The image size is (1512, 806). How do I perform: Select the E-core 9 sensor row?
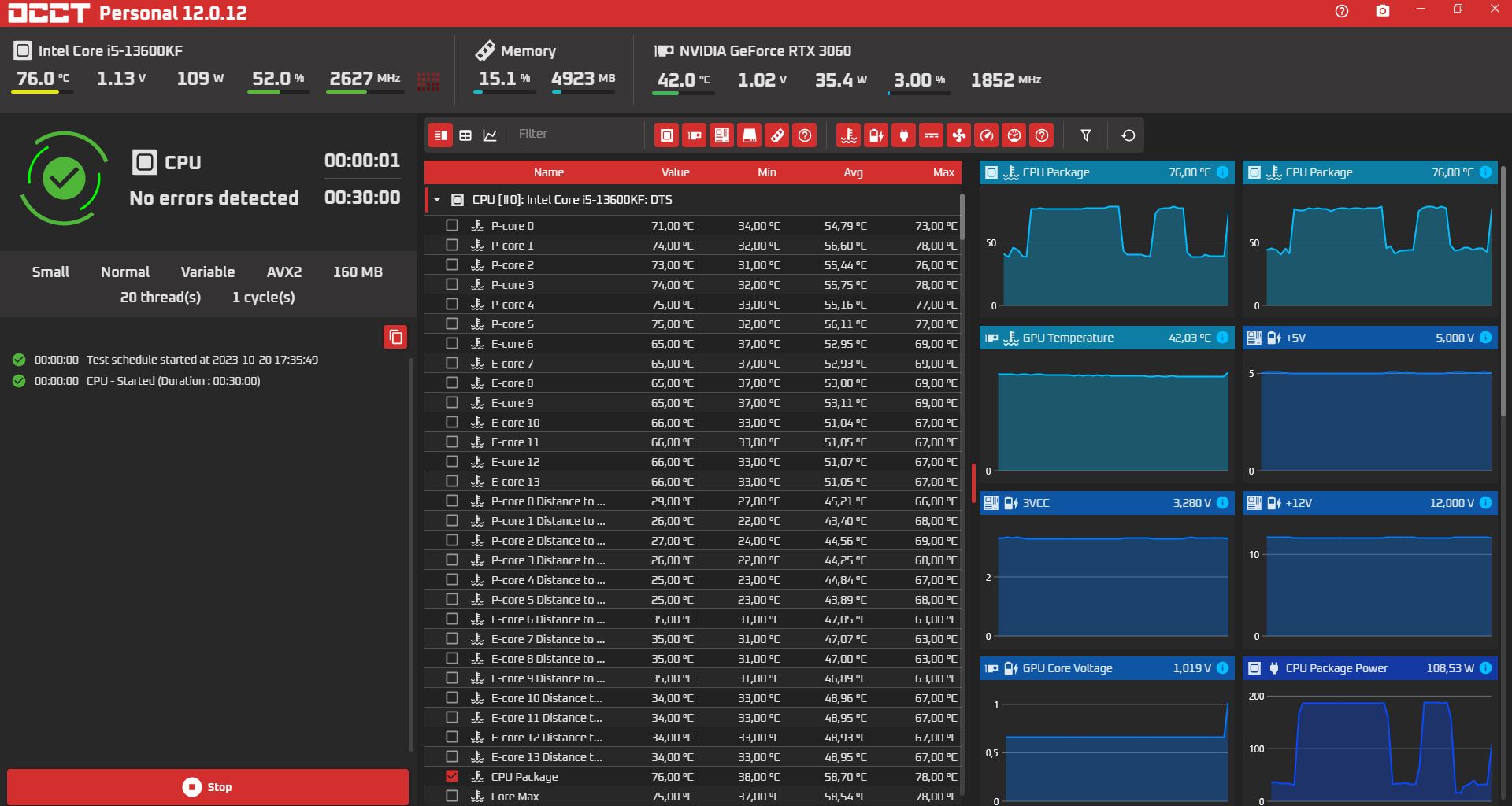(x=693, y=402)
